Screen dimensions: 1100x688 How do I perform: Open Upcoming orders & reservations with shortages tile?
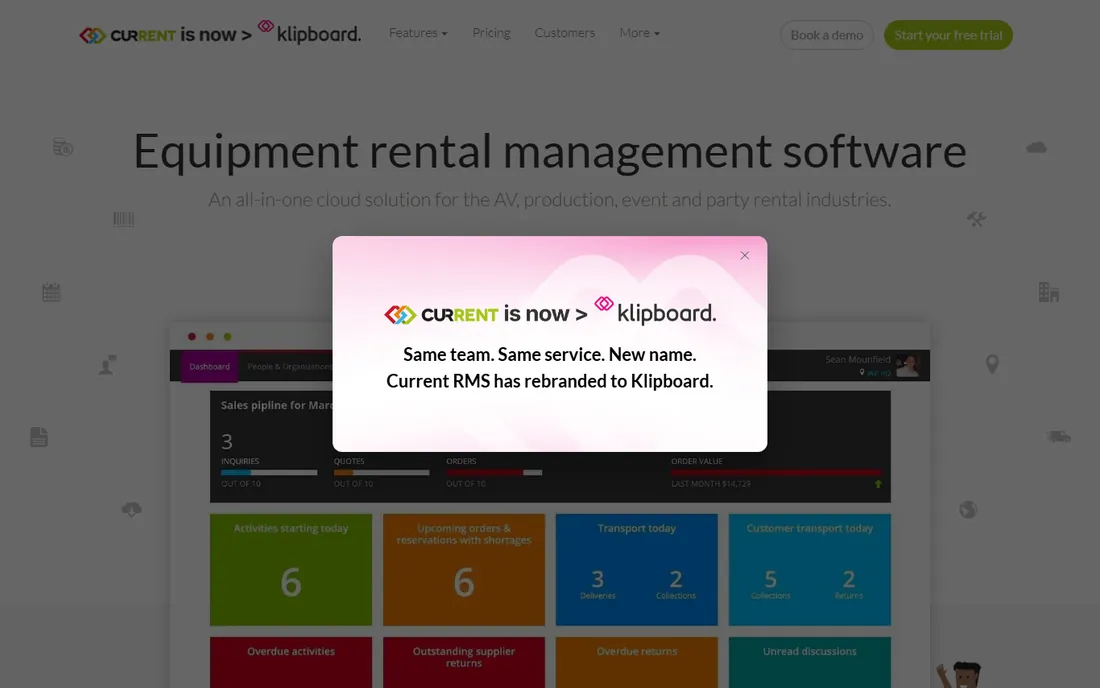tap(464, 569)
